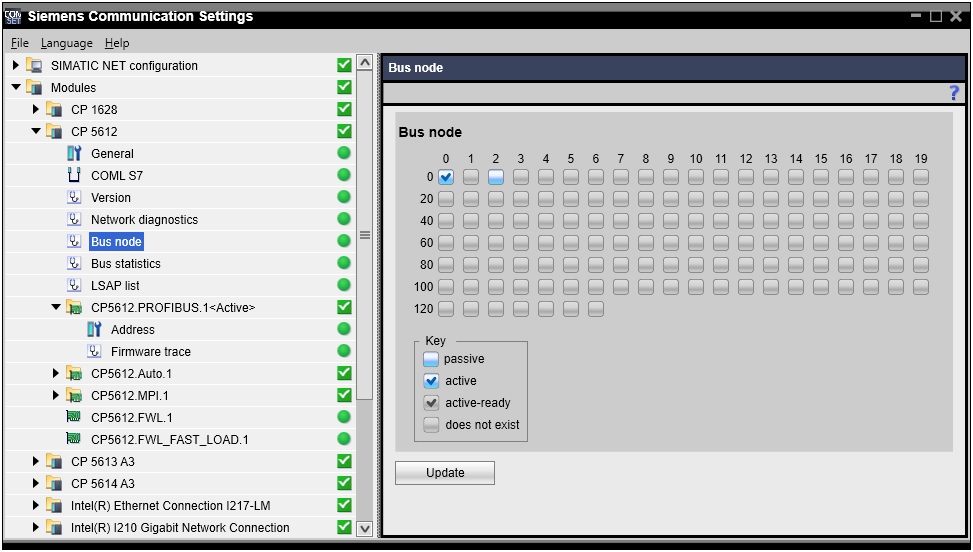This screenshot has width=973, height=552.
Task: Expand the CP 5614 A3 node
Action: point(35,483)
